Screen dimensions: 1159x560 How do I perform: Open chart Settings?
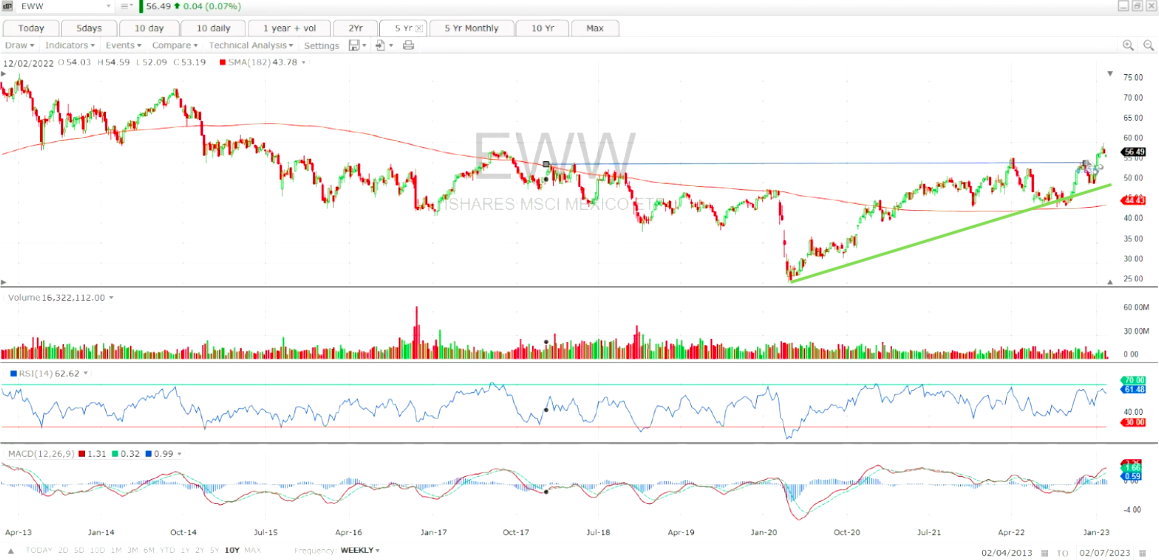pos(322,46)
